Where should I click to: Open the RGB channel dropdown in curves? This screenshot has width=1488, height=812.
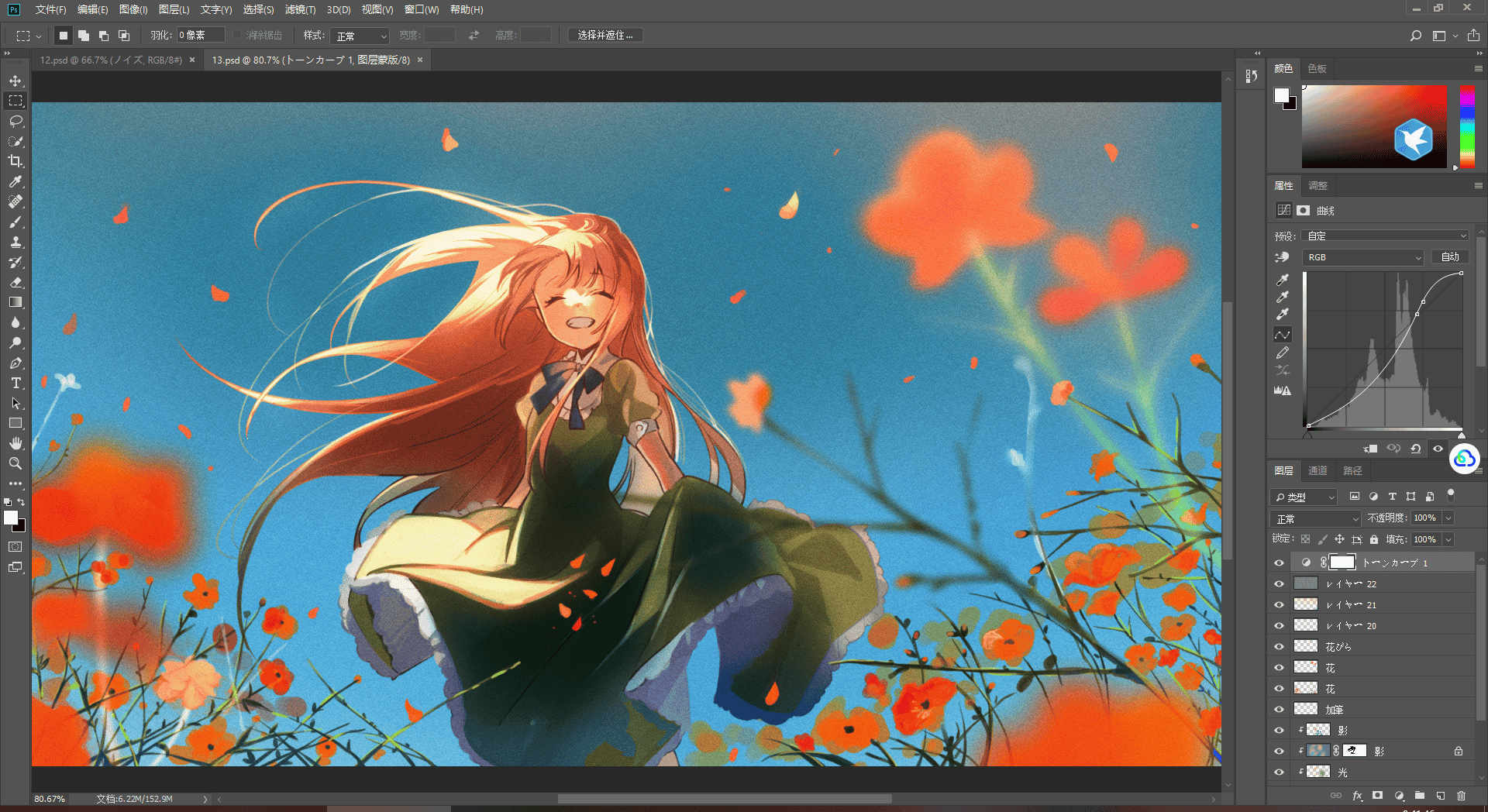1364,257
